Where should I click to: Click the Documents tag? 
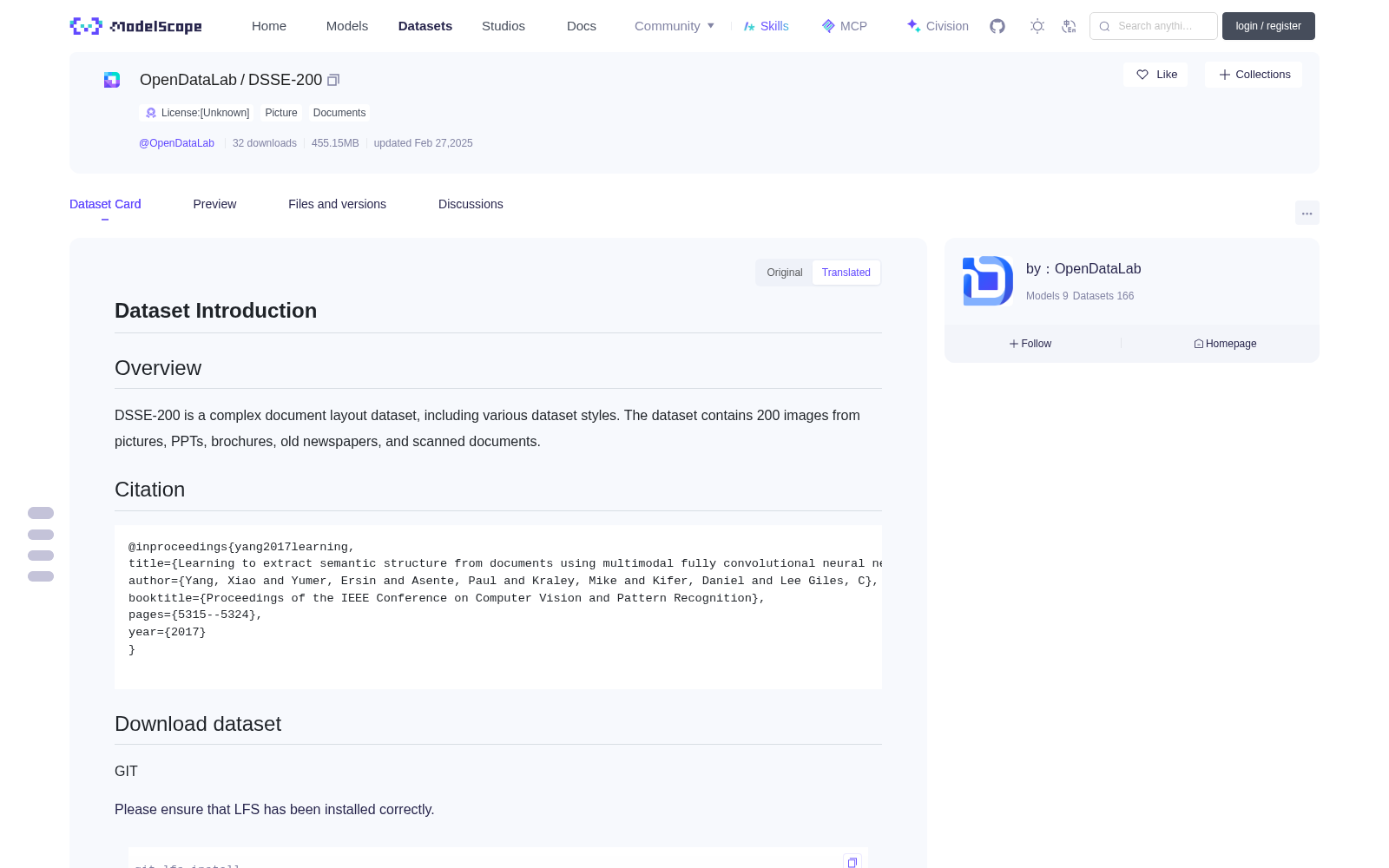point(339,113)
